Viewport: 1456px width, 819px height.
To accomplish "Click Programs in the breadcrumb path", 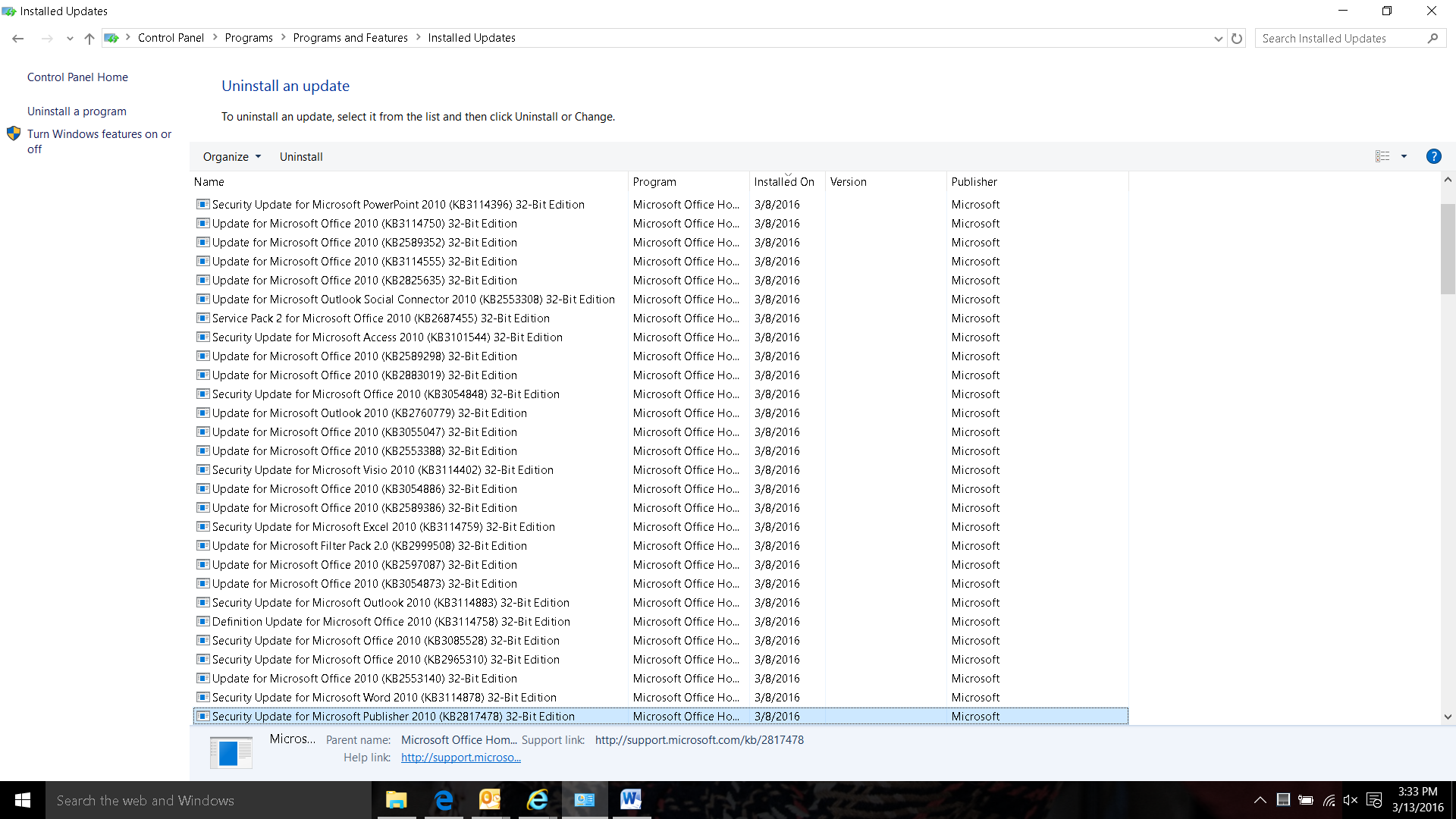I will point(249,38).
